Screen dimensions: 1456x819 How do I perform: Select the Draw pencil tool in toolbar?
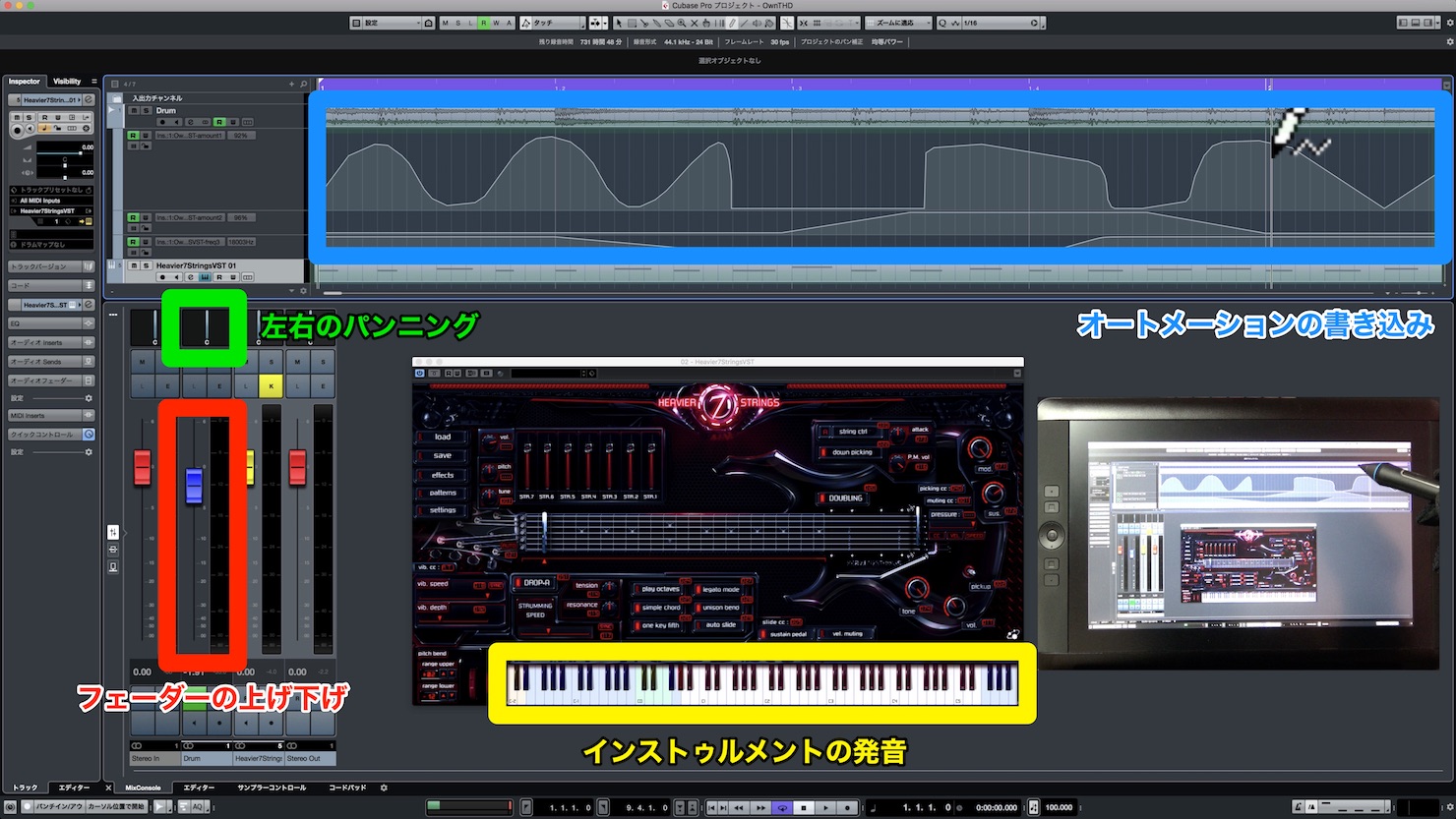point(732,23)
